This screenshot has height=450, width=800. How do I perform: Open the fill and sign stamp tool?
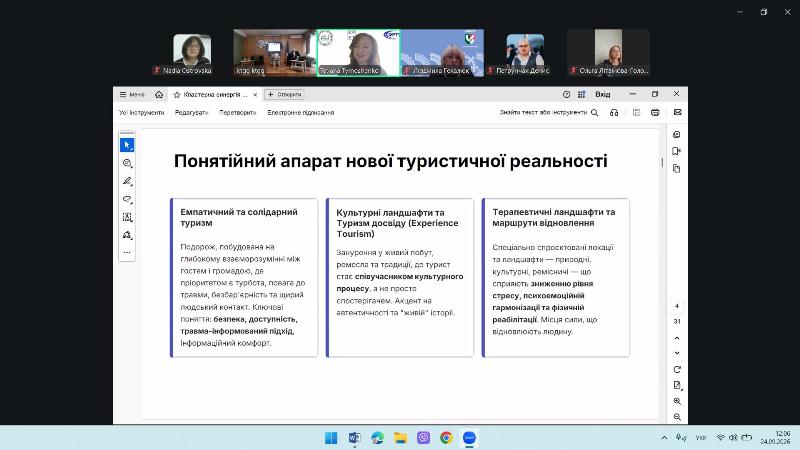pos(127,235)
